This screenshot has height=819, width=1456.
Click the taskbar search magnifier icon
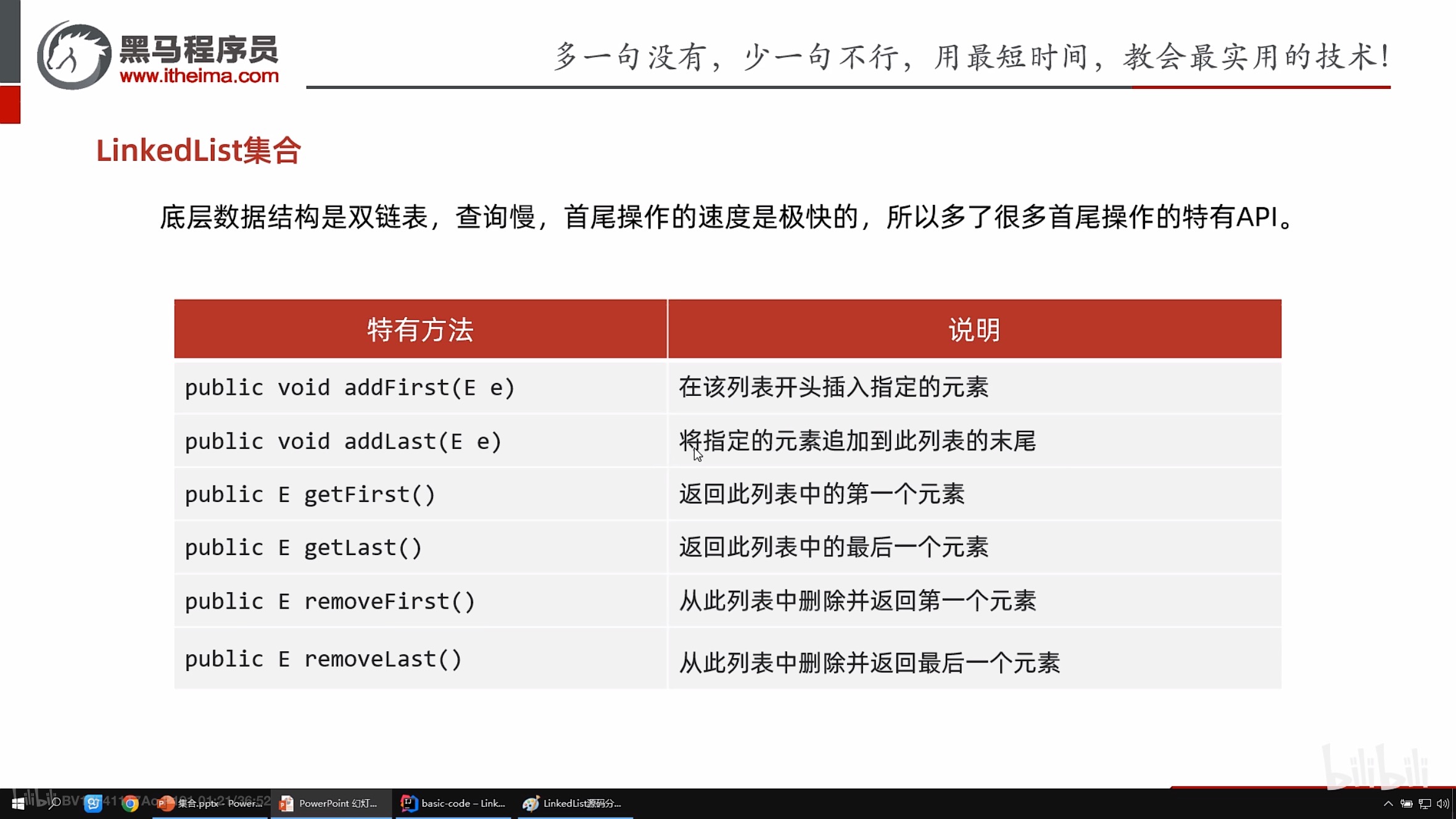[x=55, y=804]
